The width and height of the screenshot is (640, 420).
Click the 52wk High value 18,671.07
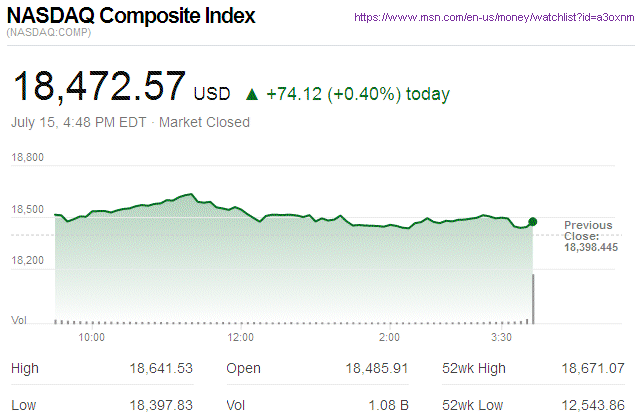click(593, 369)
